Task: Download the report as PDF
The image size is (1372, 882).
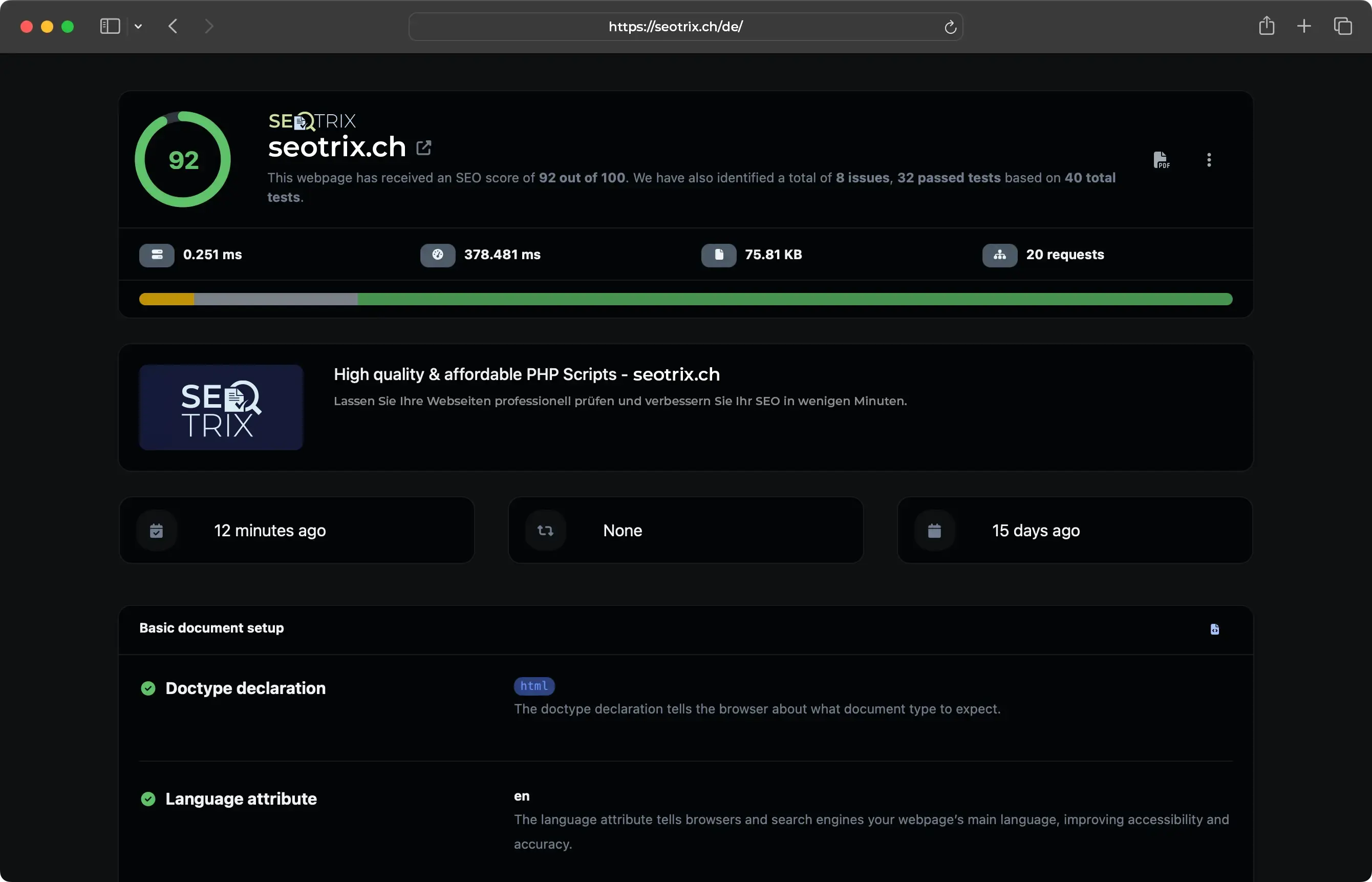Action: [x=1162, y=160]
